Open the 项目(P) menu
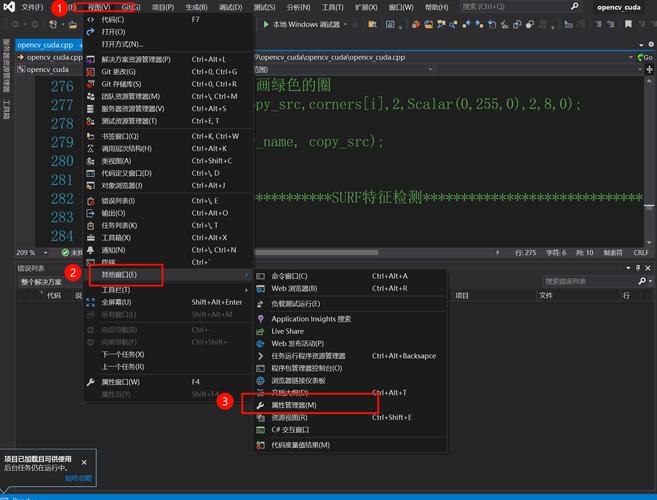The image size is (657, 500). (x=163, y=7)
